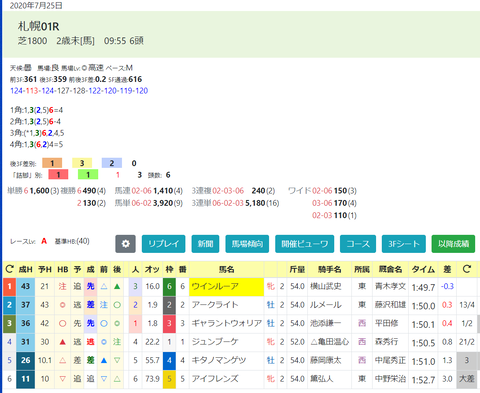Select horse name ギャラントウォリア
The height and width of the screenshot is (393, 480).
[226, 323]
